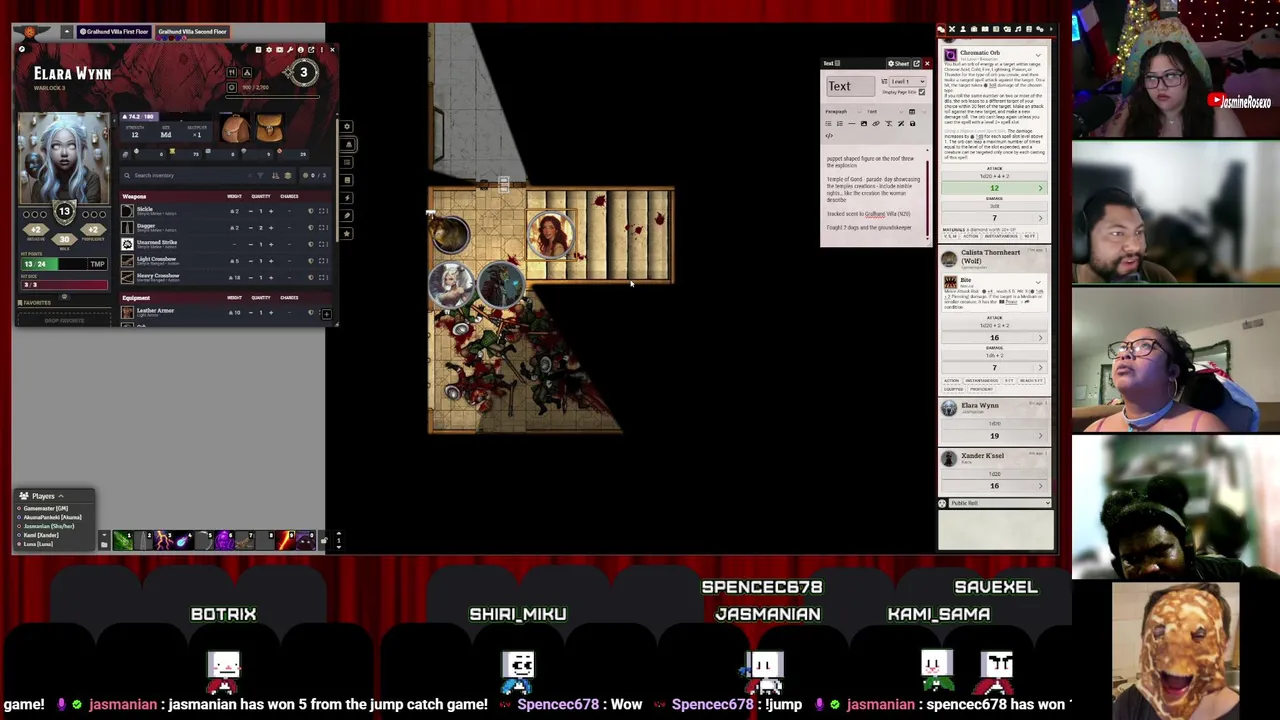Roll the Light Crossbow item icon
Screen dimensions: 1280x720
(x=127, y=261)
